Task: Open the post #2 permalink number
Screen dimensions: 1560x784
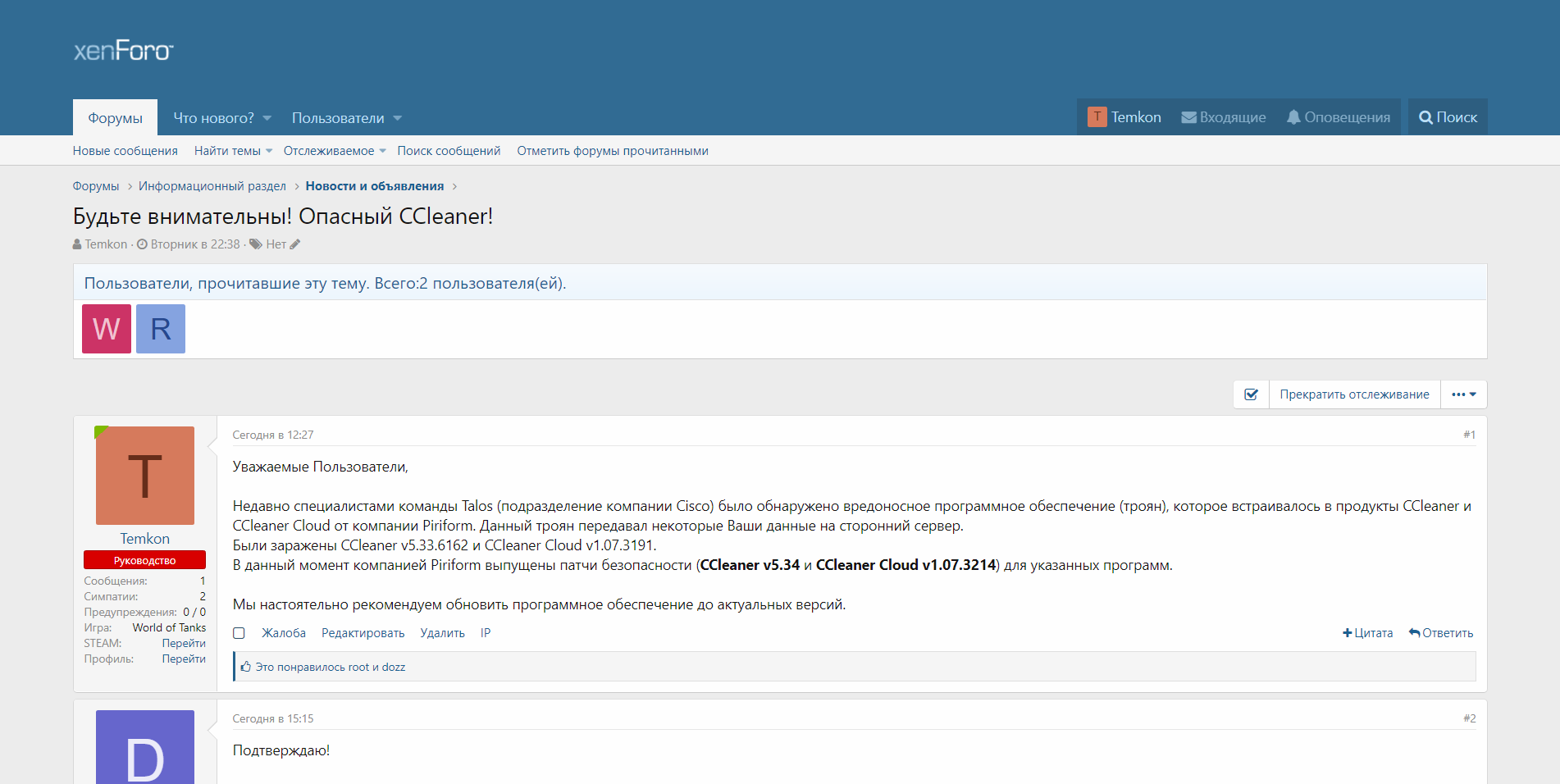Action: (1470, 718)
